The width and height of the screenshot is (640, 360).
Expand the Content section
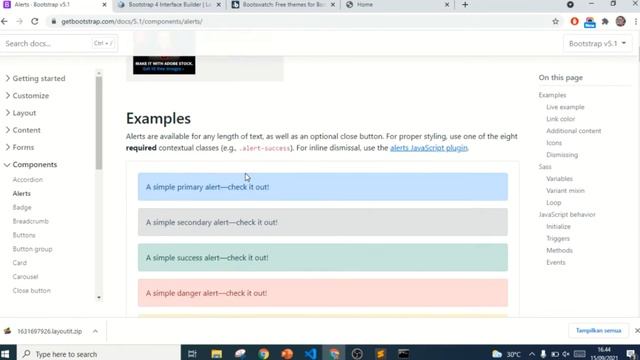point(22,130)
